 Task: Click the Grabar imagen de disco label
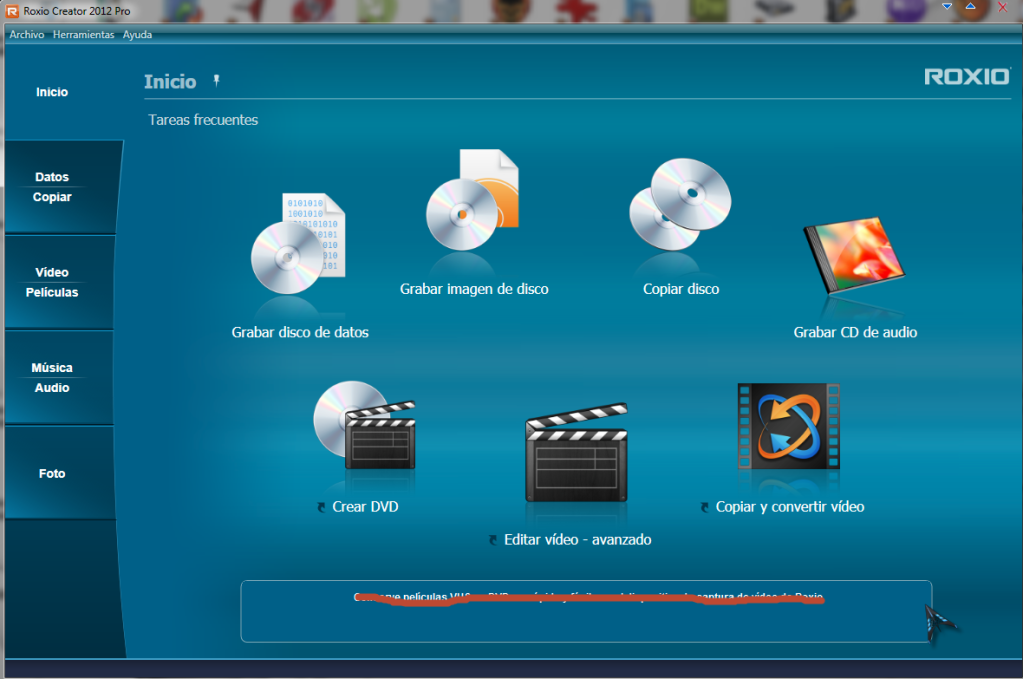point(474,289)
